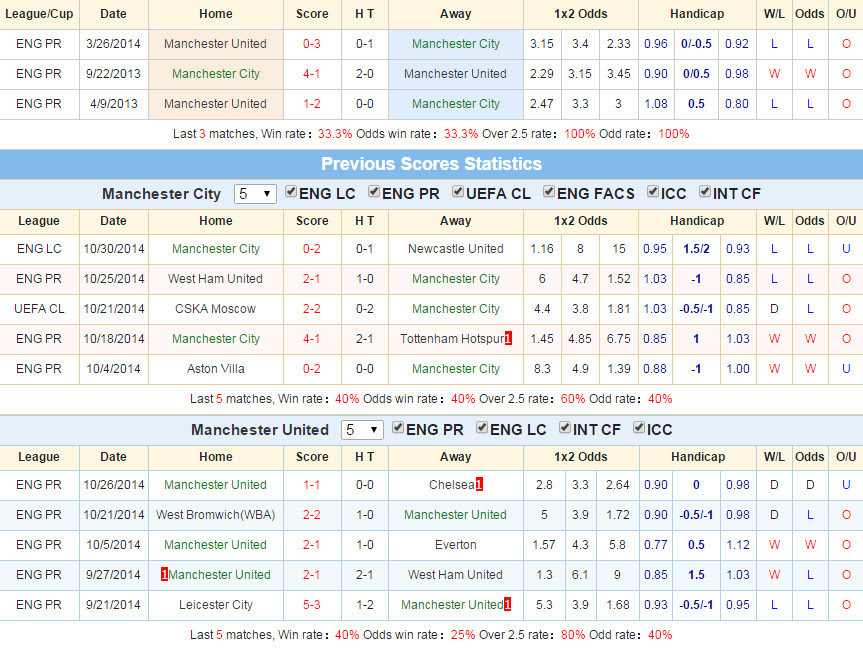Open Leicester City team link
This screenshot has width=863, height=649.
[x=216, y=605]
